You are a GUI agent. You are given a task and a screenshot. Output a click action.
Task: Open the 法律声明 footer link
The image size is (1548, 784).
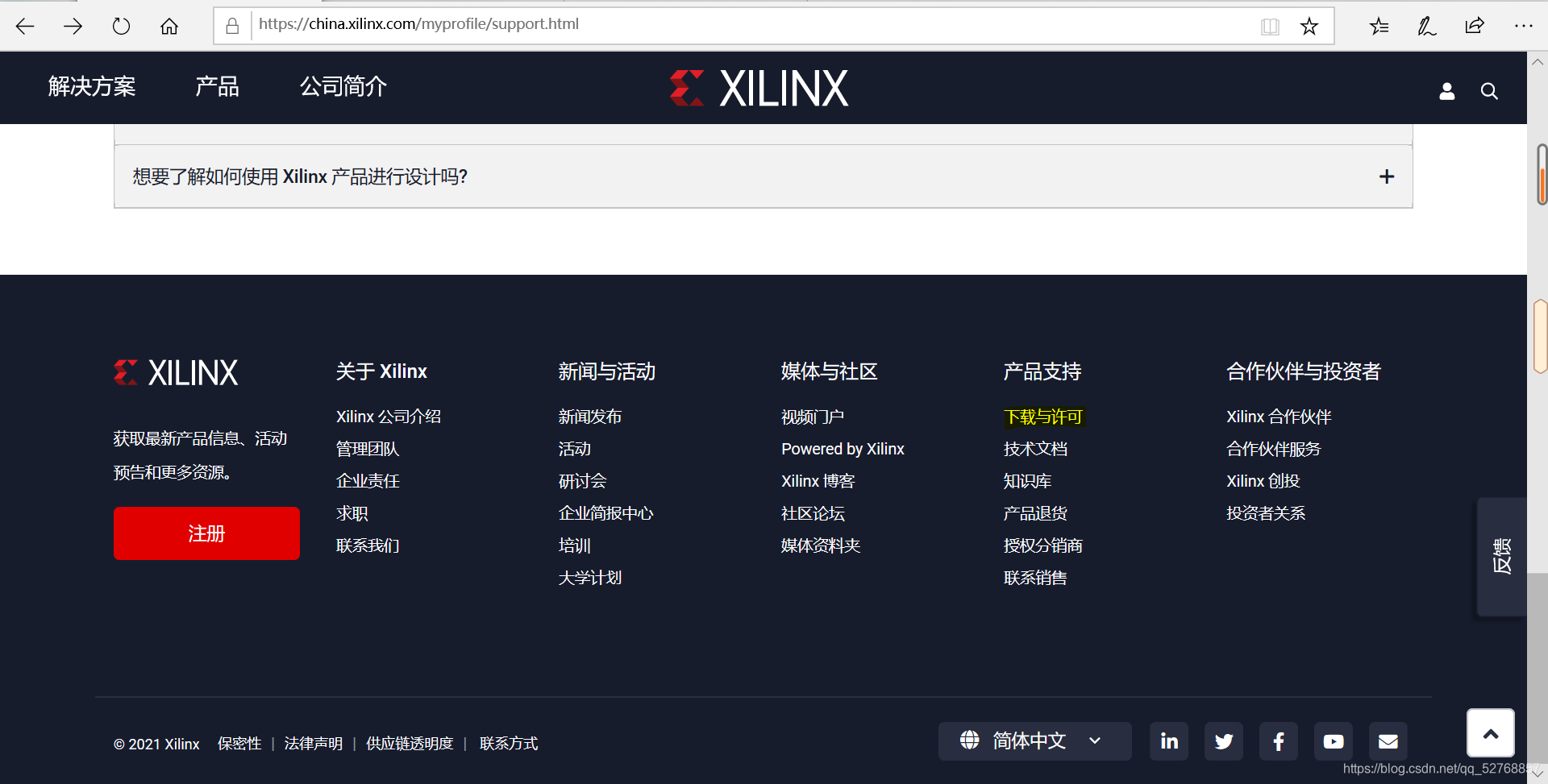314,744
